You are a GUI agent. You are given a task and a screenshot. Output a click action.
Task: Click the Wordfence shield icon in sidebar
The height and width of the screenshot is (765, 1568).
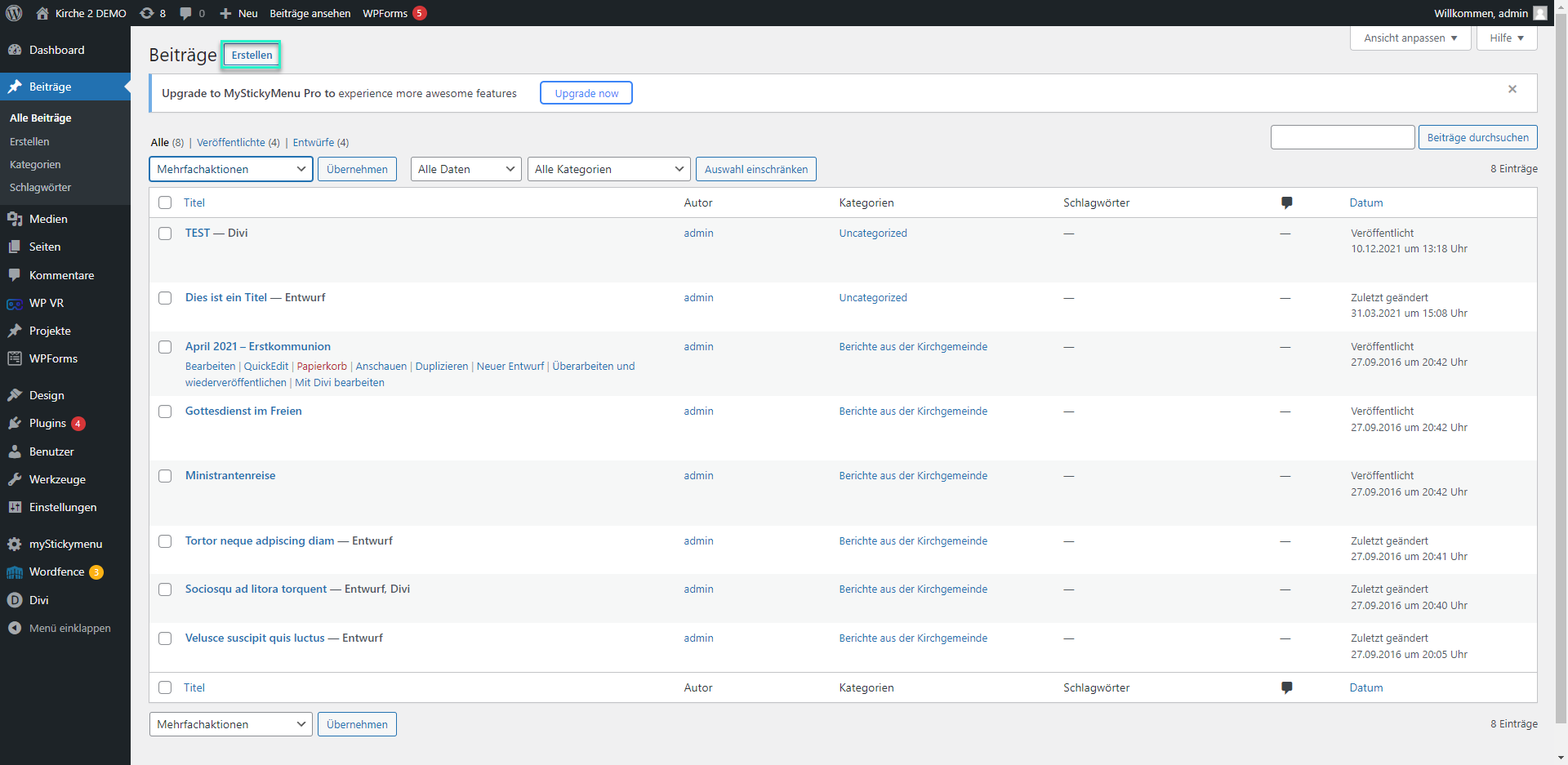coord(15,572)
